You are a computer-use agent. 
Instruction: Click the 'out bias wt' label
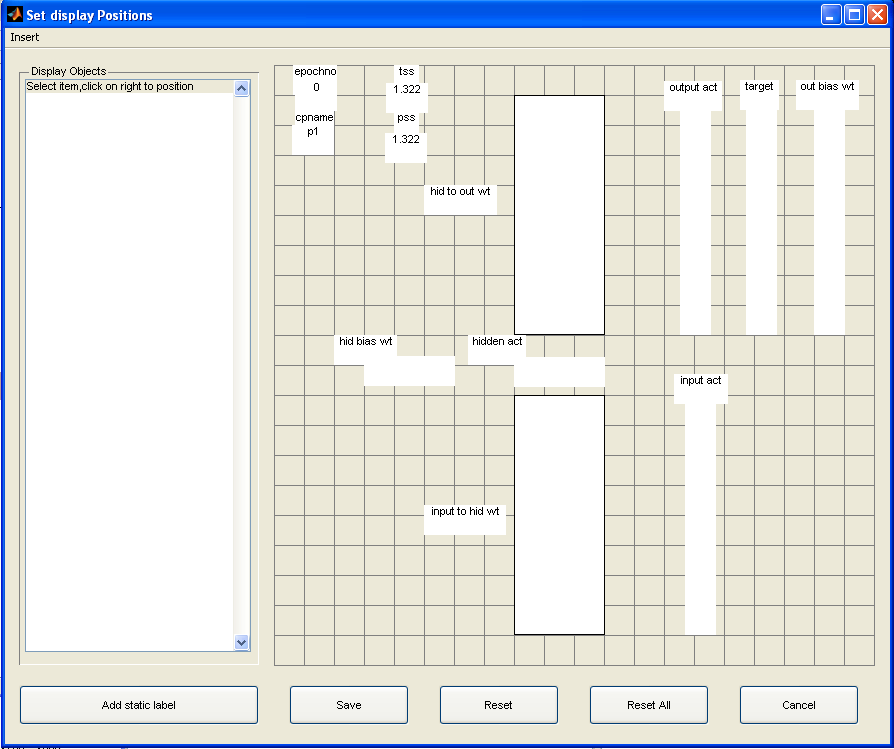coord(827,87)
